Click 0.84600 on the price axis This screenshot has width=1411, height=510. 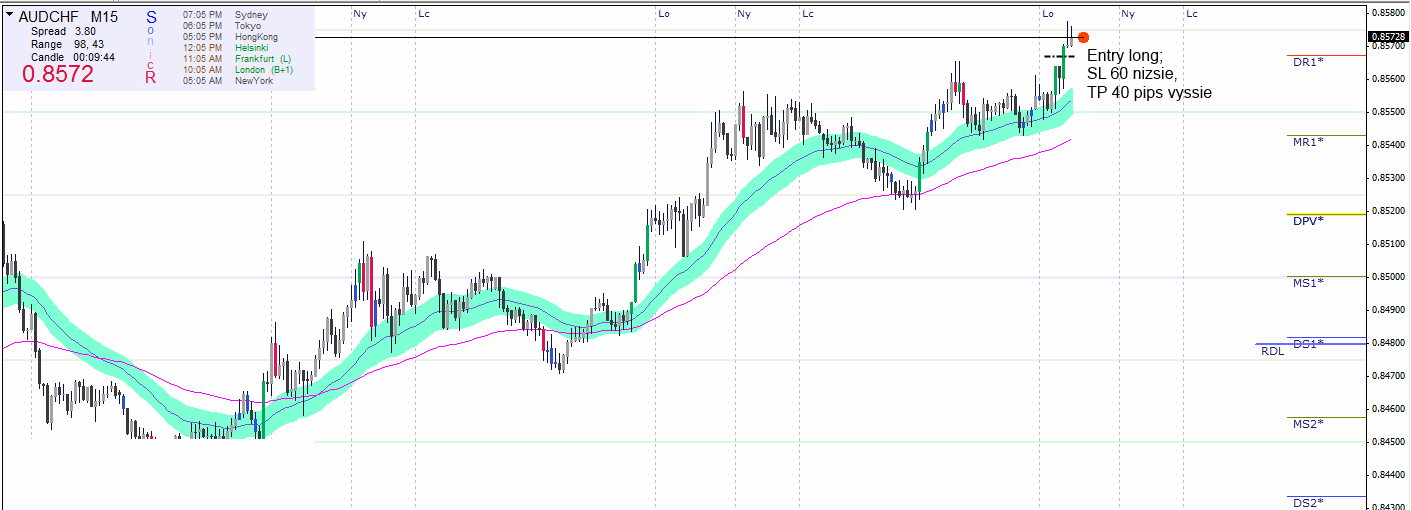pyautogui.click(x=1387, y=409)
